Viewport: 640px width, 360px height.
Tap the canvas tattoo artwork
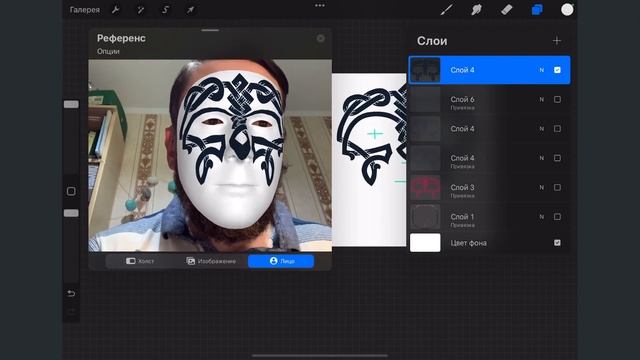tap(372, 137)
